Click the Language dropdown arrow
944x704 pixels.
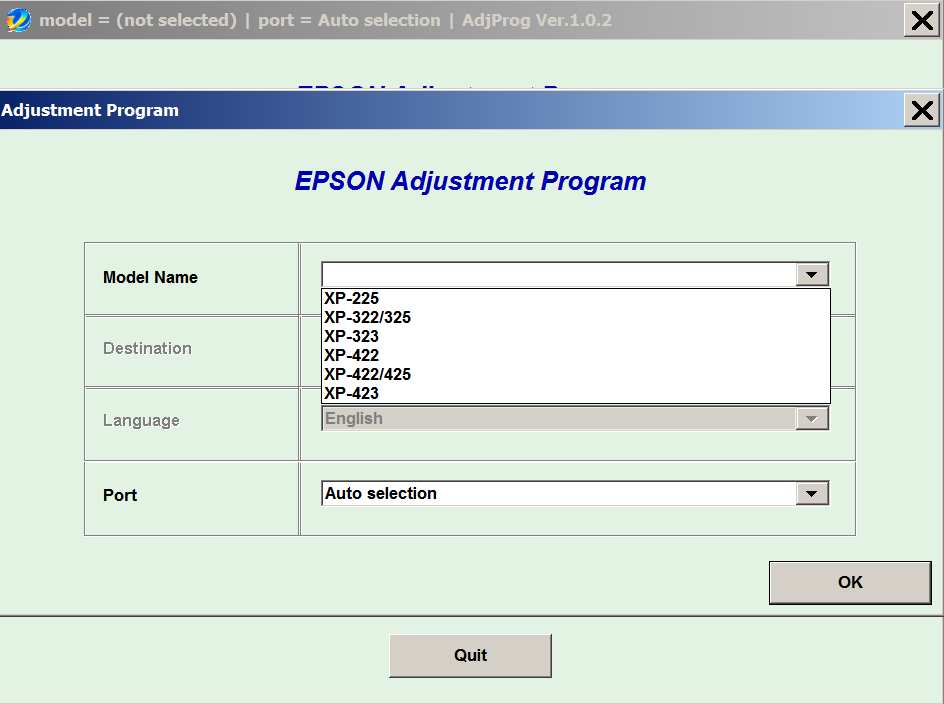pos(812,419)
